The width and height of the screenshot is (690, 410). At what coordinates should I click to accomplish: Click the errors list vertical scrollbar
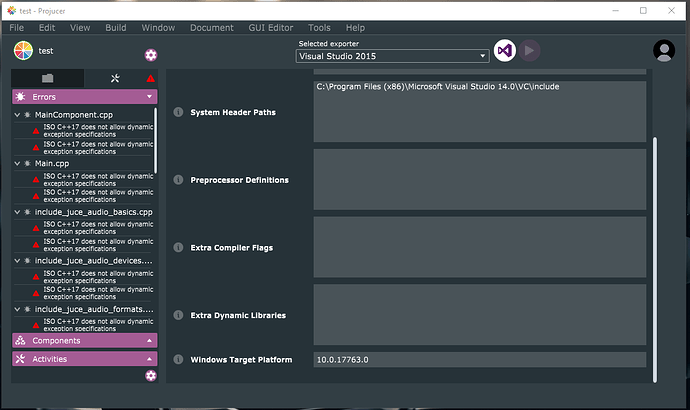[x=155, y=141]
